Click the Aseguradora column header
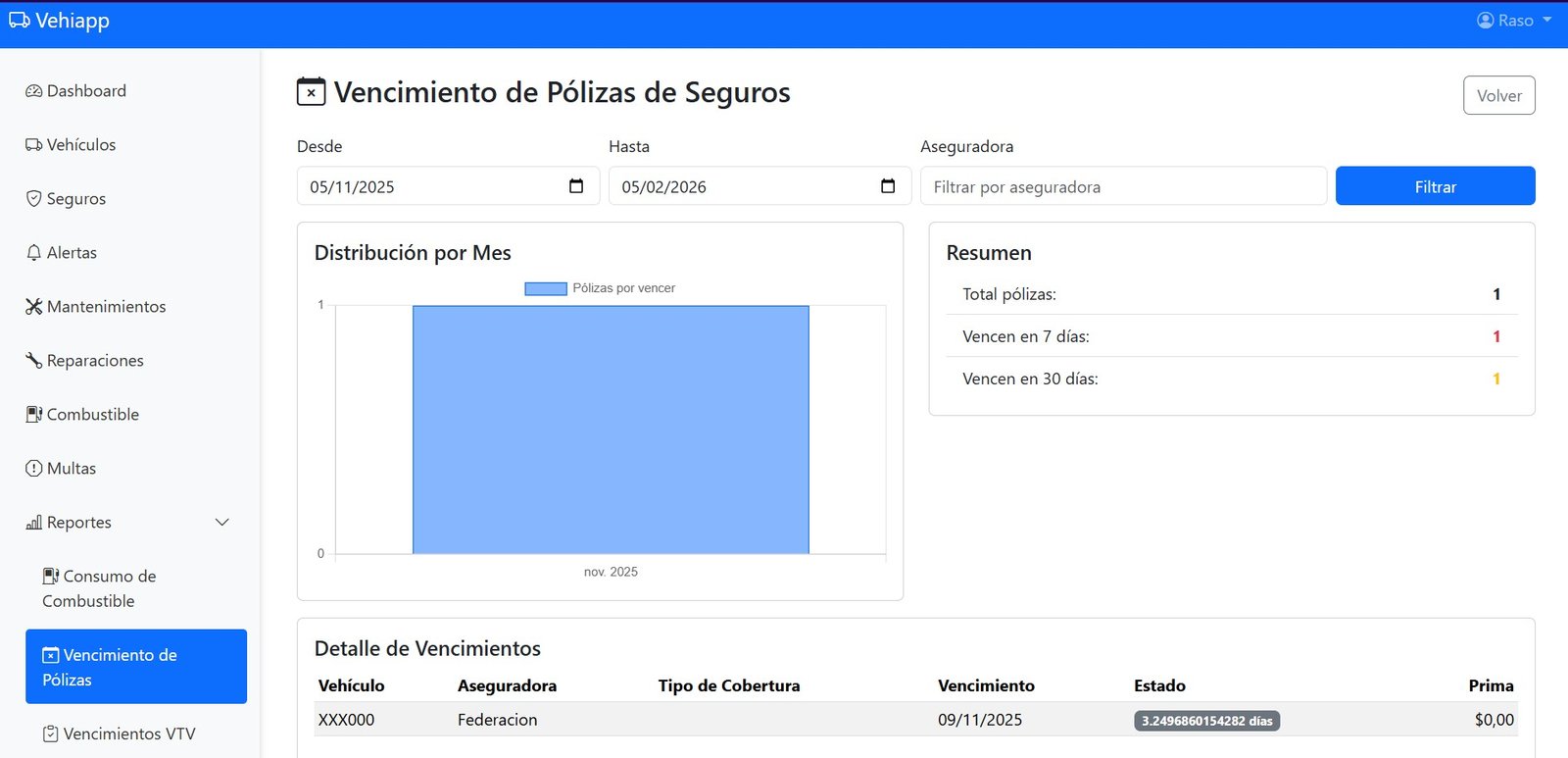Image resolution: width=1568 pixels, height=758 pixels. pos(507,685)
